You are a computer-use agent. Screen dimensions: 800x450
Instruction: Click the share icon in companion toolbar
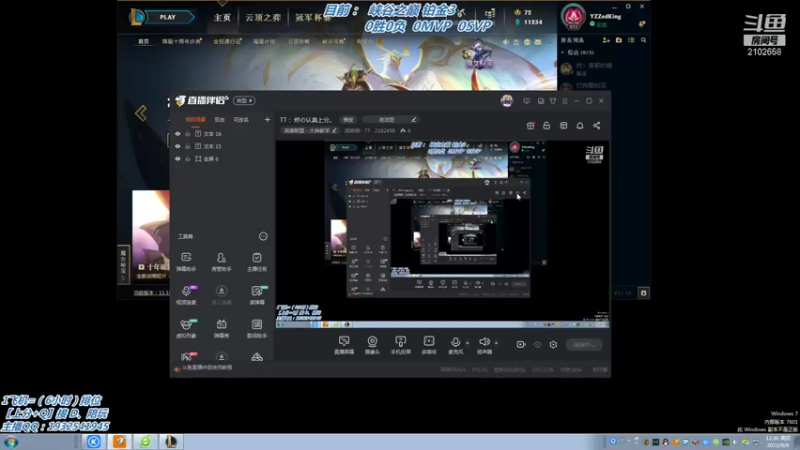(x=596, y=126)
